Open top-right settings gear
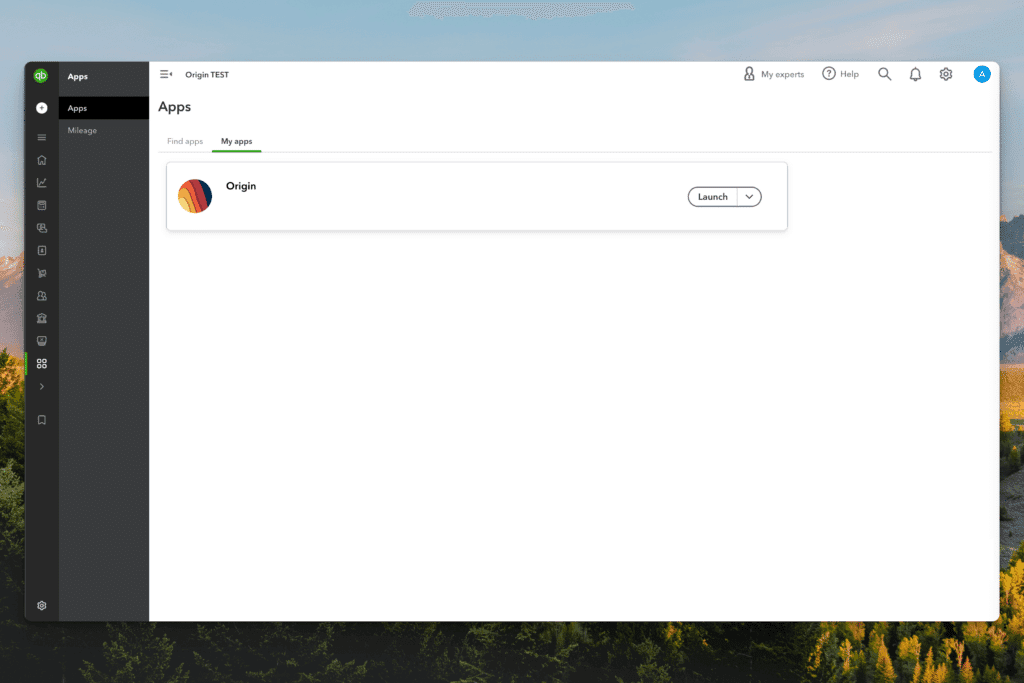The image size is (1024, 683). 946,74
